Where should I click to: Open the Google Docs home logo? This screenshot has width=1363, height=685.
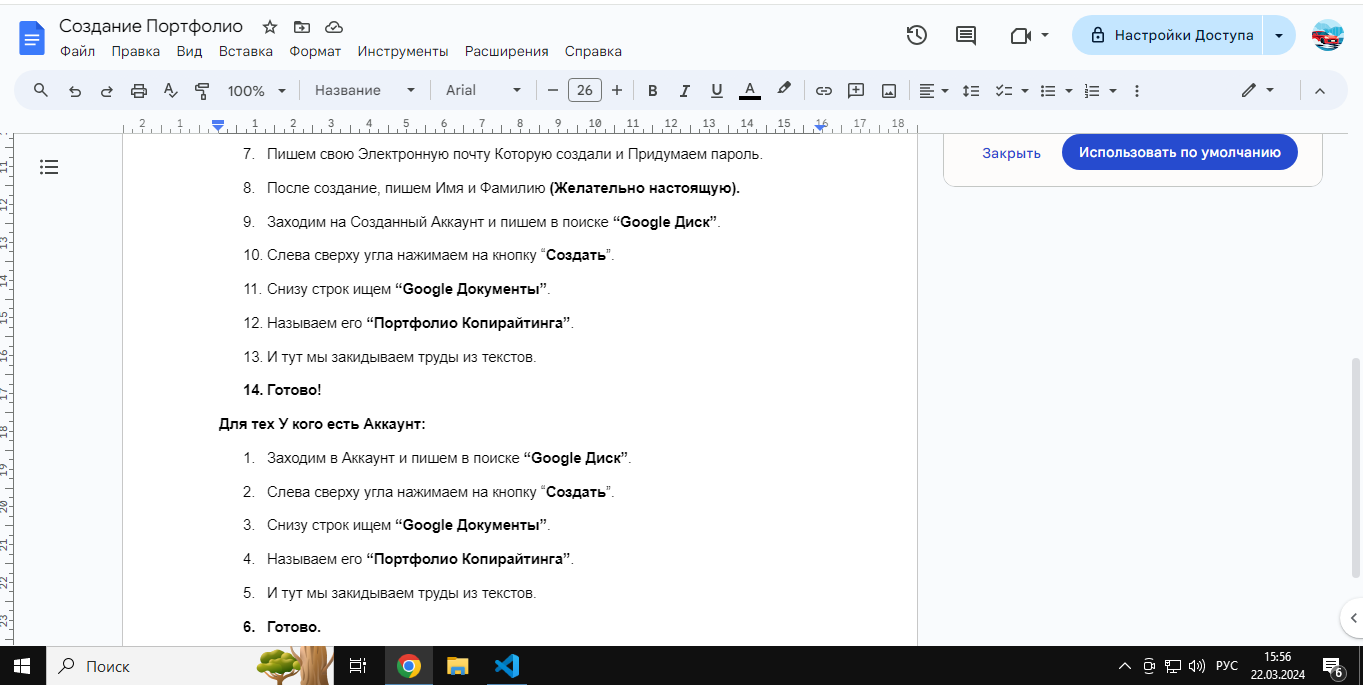(32, 38)
